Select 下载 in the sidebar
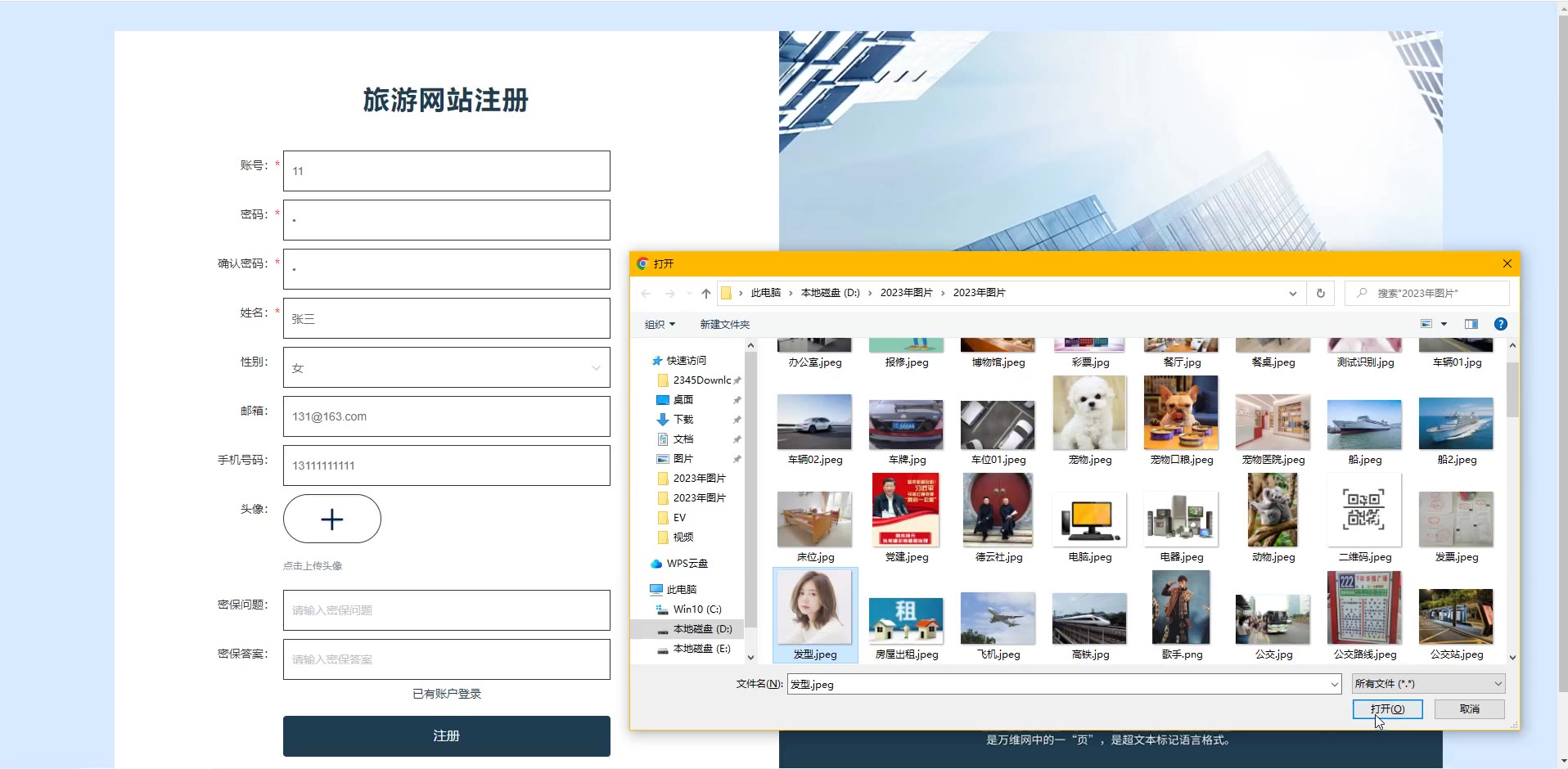Viewport: 1568px width, 769px height. pos(683,419)
